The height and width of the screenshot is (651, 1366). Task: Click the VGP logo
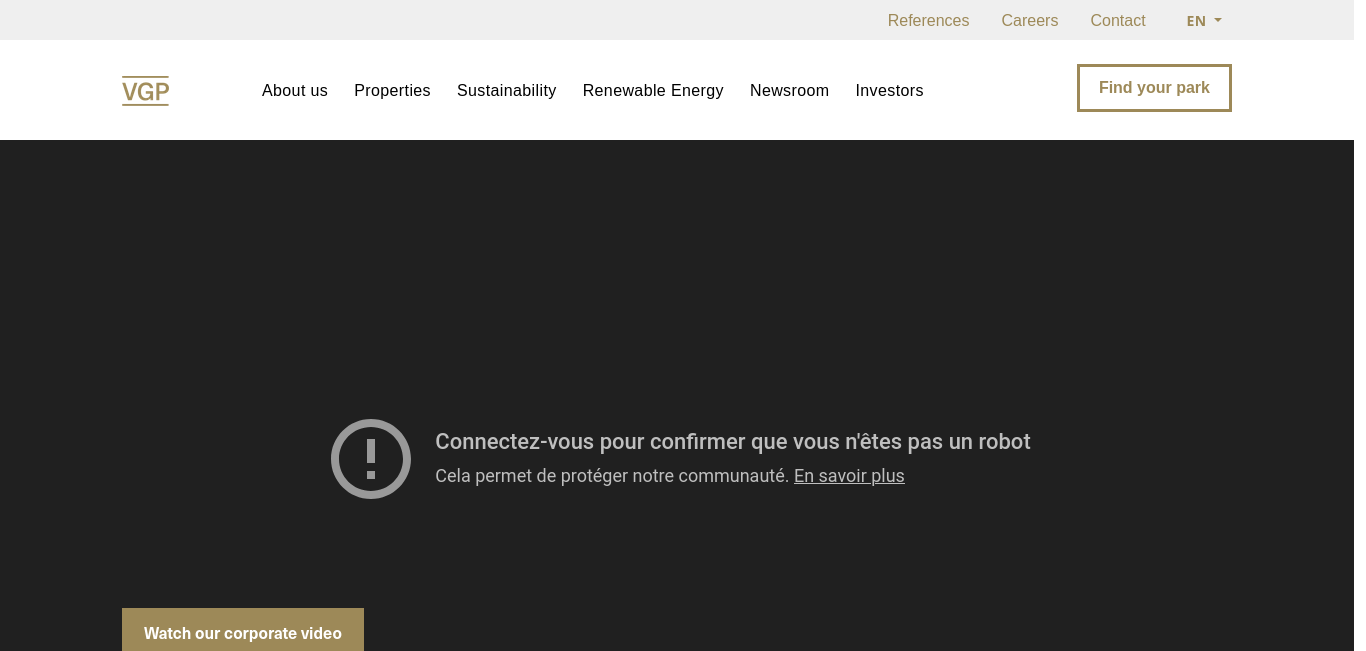(145, 91)
